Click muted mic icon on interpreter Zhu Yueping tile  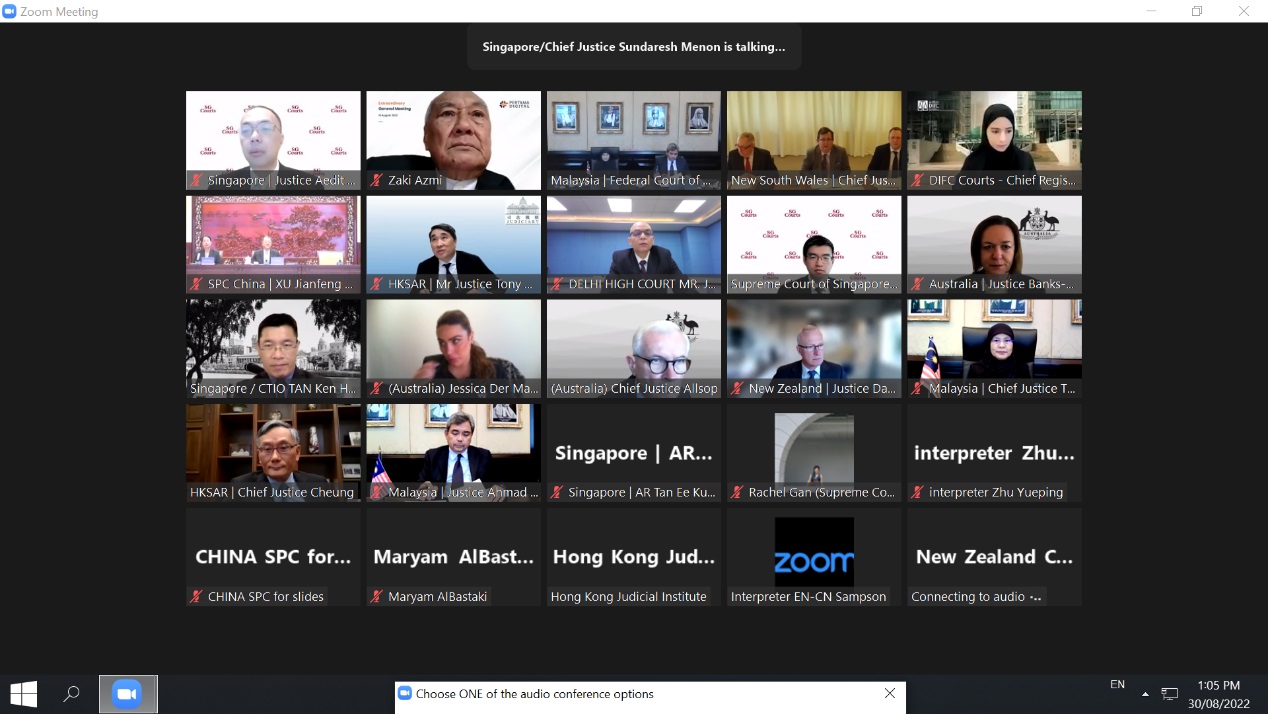[917, 493]
